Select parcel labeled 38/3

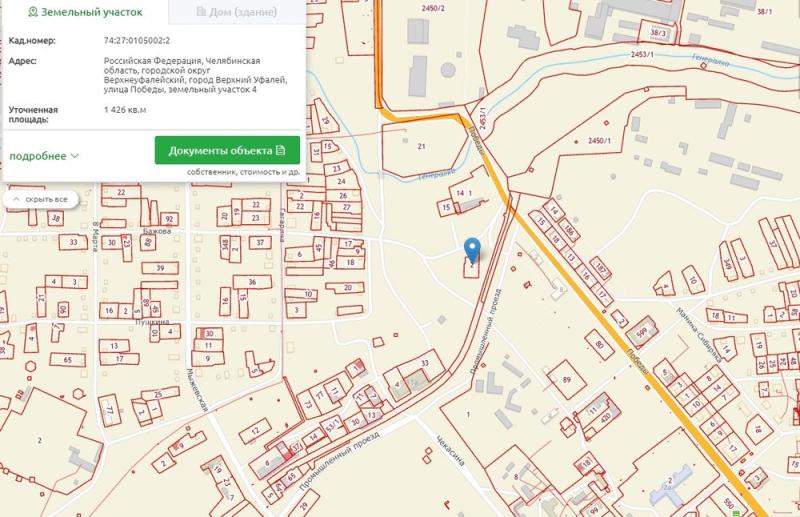click(658, 33)
